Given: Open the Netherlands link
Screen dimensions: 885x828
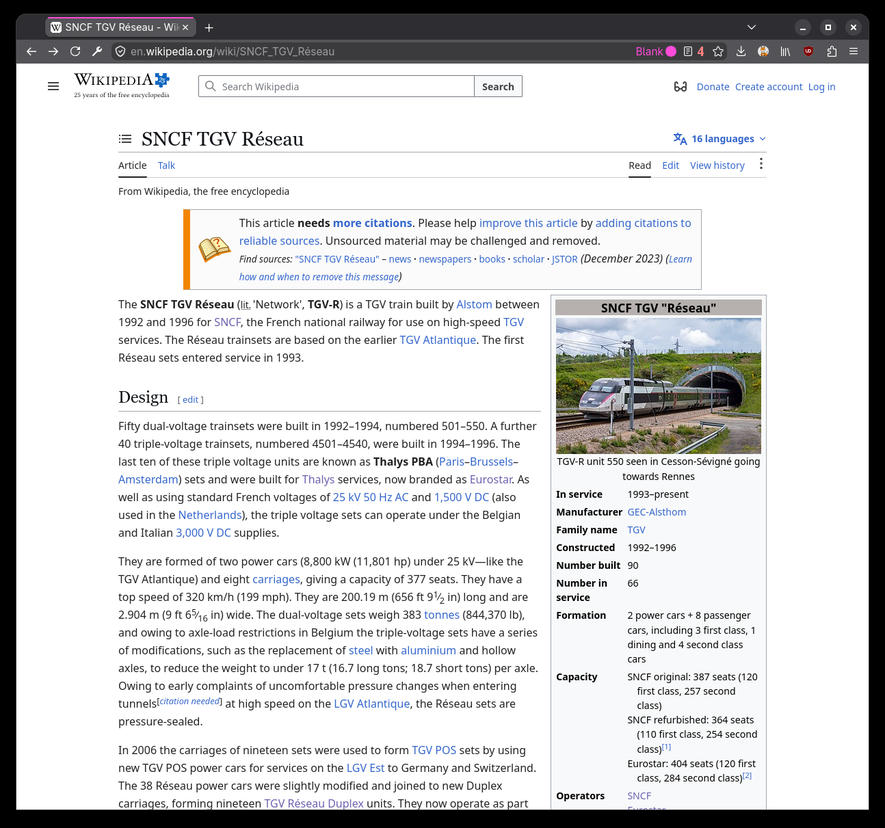Looking at the screenshot, I should coord(209,515).
